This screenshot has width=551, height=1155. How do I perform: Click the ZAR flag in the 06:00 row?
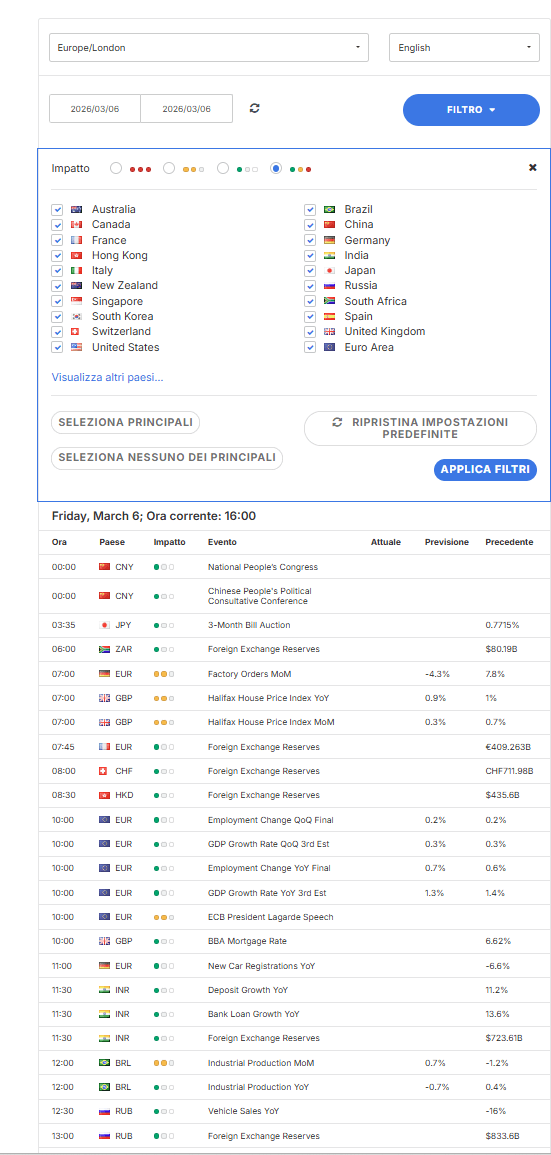[104, 649]
